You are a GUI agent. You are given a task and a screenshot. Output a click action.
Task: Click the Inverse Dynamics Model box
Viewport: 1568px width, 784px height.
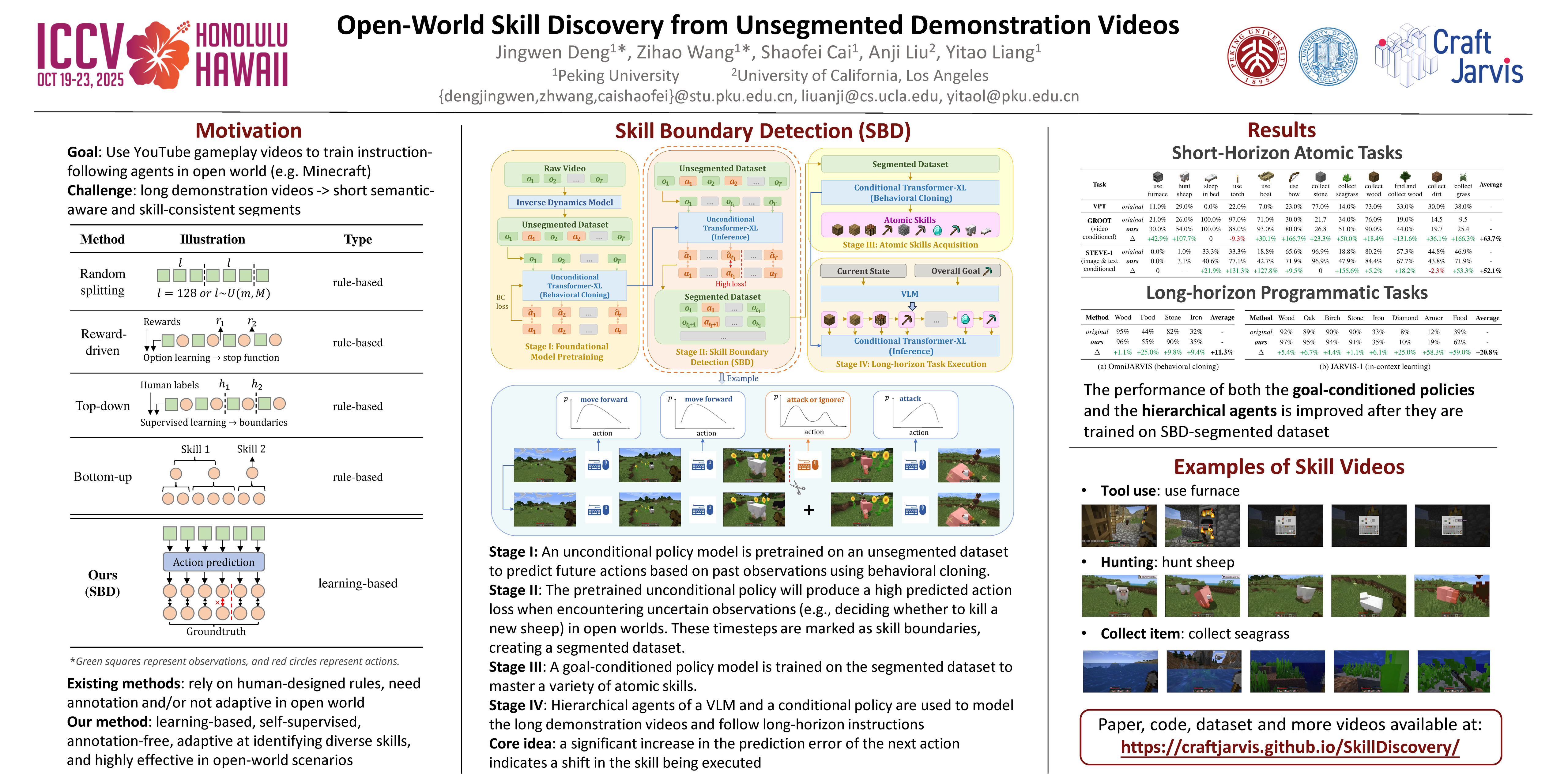(564, 202)
